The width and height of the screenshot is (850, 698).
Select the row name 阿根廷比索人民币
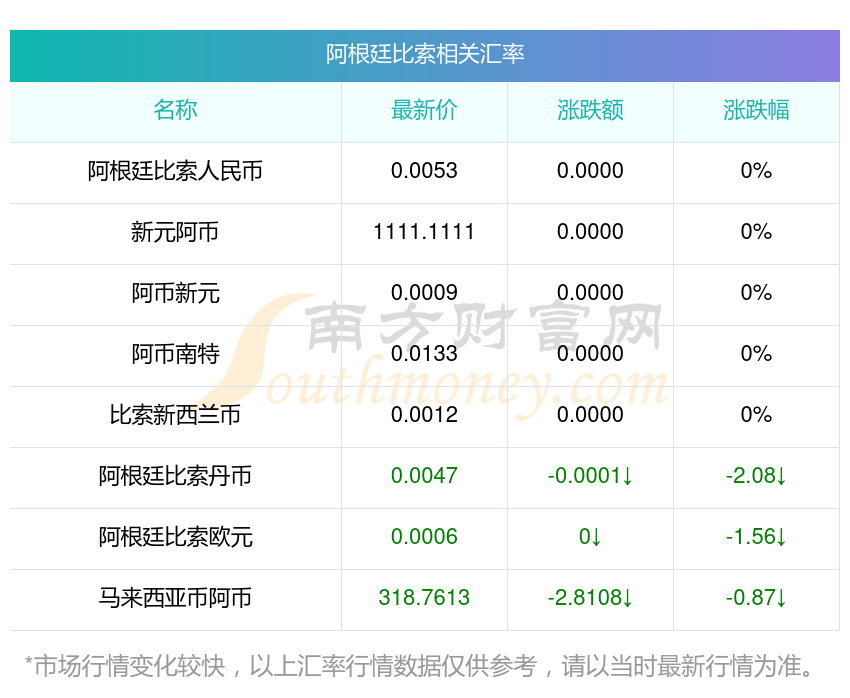[x=175, y=171]
